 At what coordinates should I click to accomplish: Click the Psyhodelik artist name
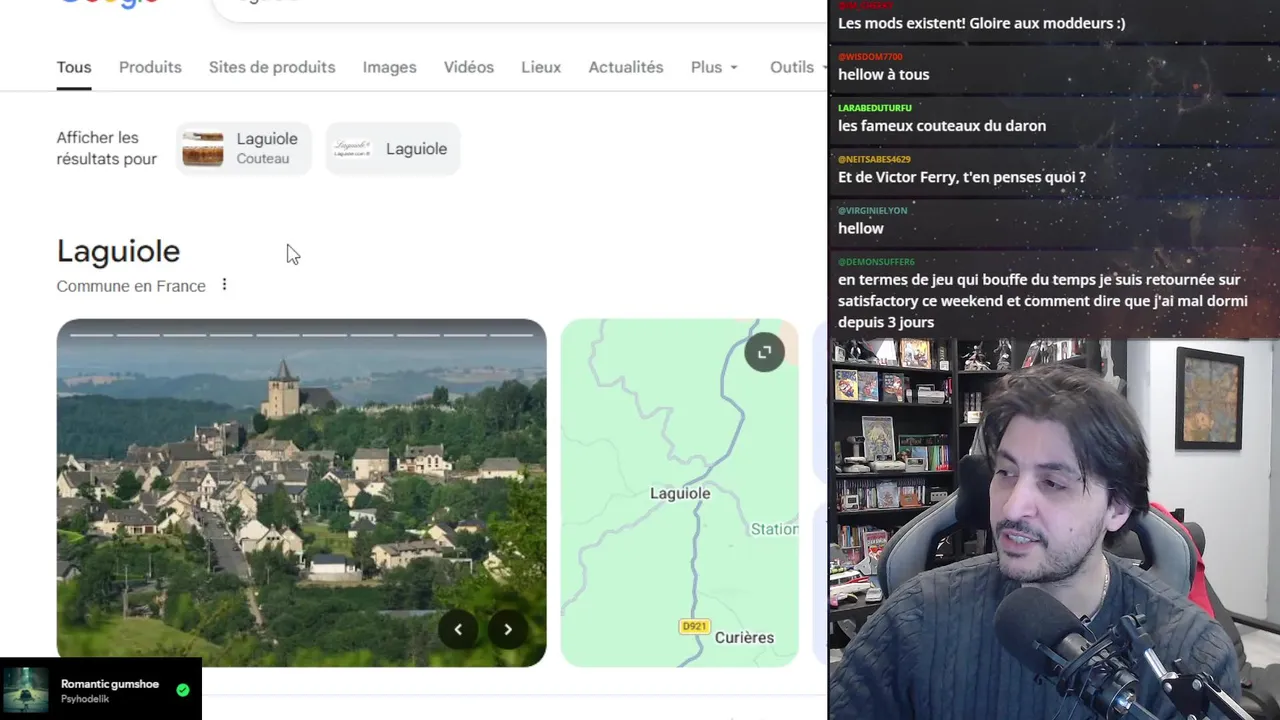pyautogui.click(x=85, y=700)
